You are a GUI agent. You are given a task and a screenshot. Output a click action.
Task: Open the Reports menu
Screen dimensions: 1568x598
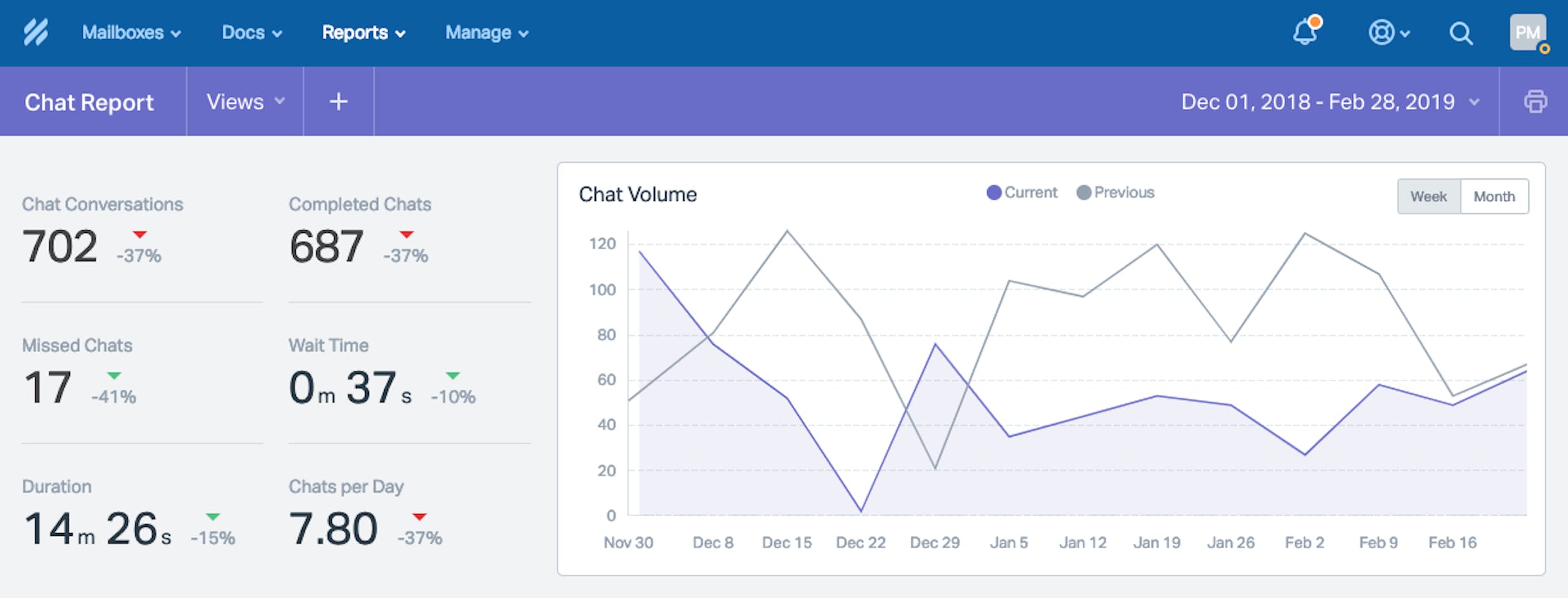364,33
